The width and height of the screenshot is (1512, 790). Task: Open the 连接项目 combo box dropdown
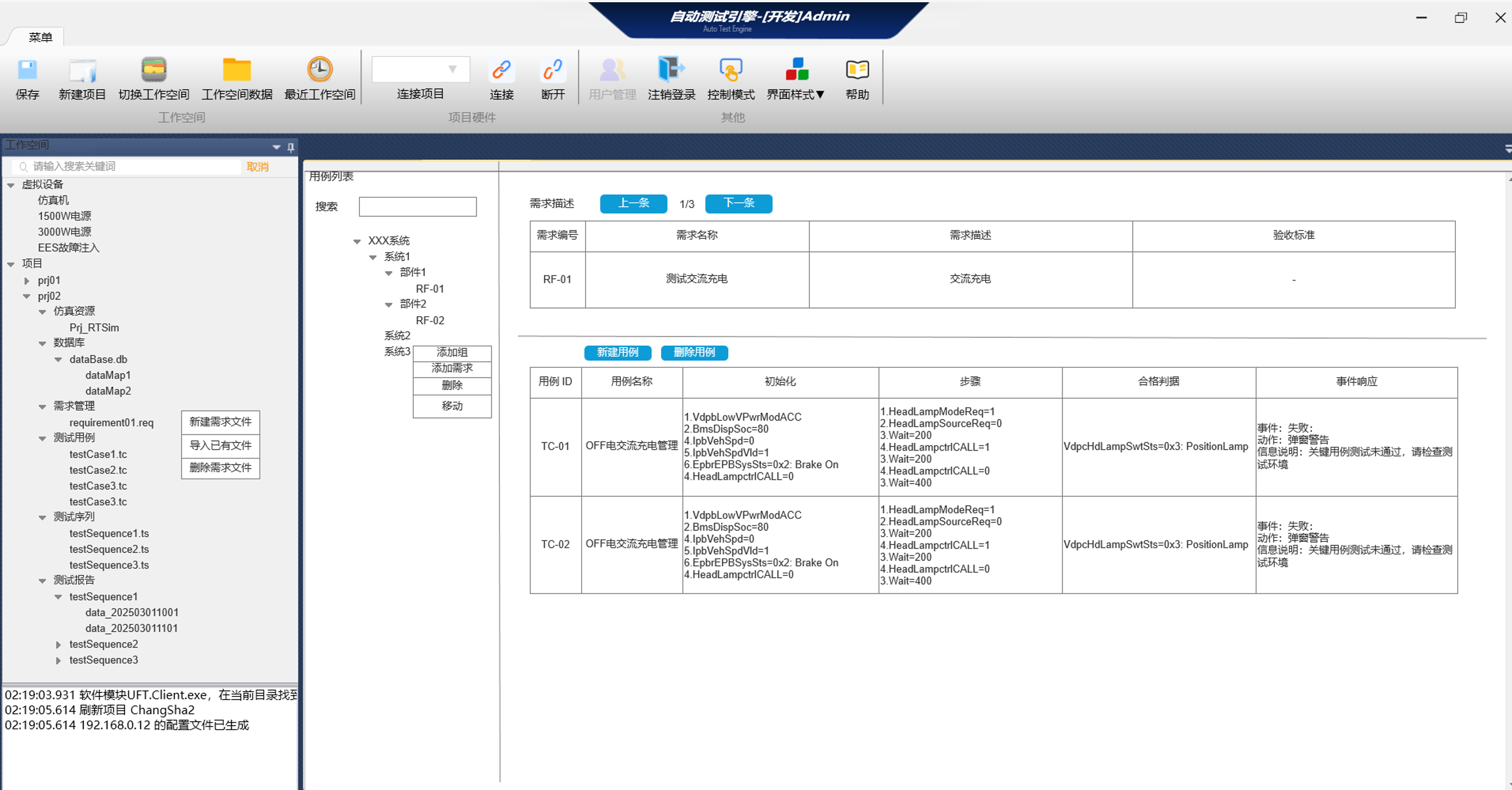[453, 69]
